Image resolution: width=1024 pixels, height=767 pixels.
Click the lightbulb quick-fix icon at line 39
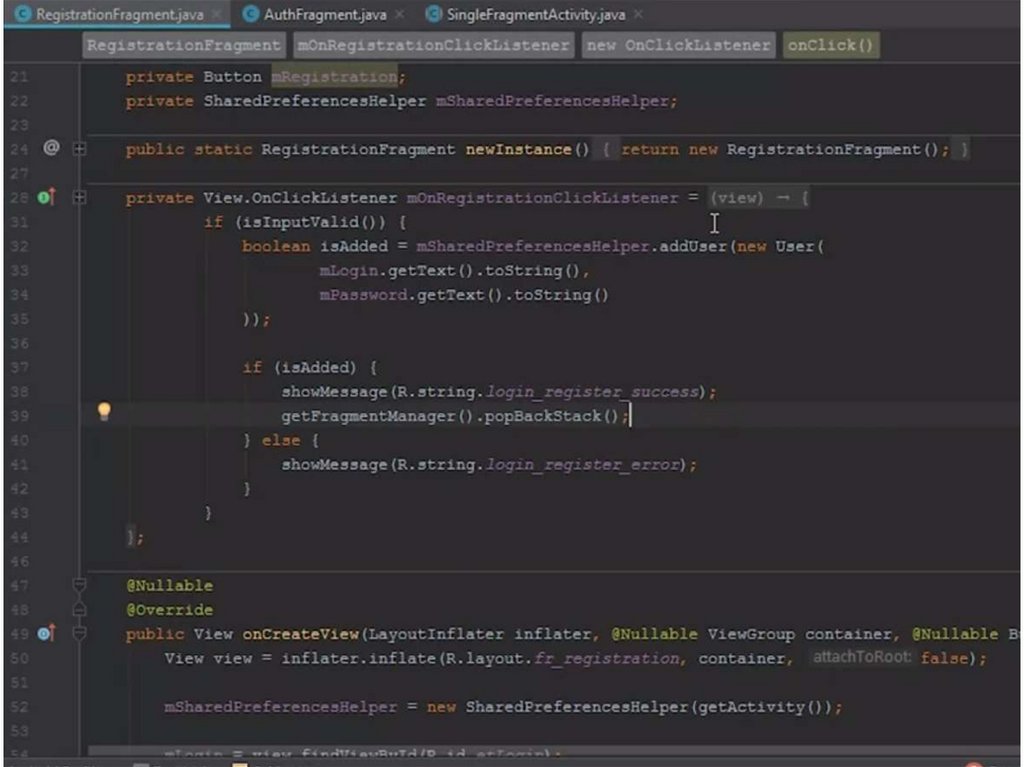coord(103,412)
